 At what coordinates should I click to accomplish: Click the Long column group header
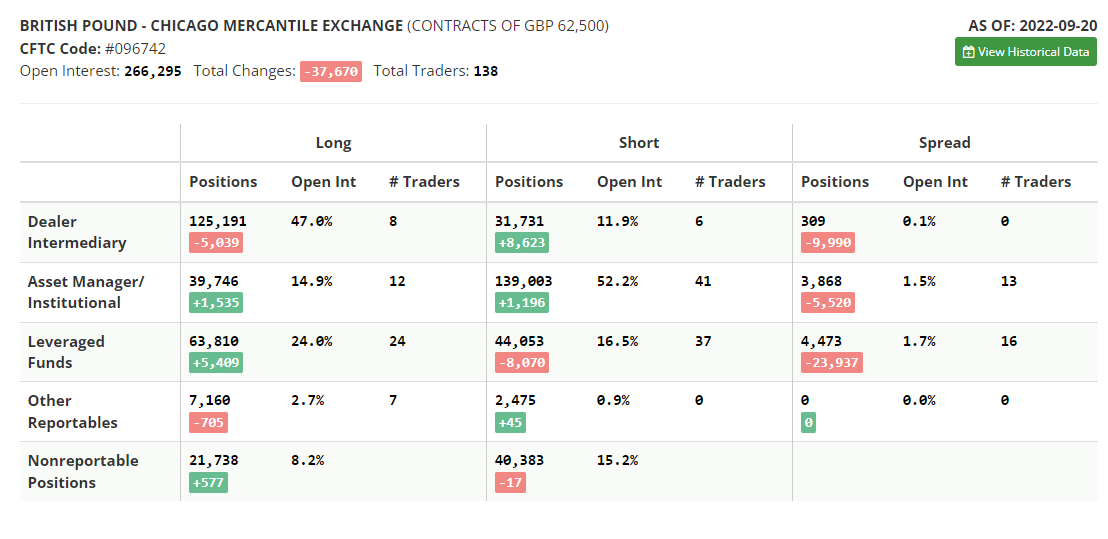tap(333, 143)
